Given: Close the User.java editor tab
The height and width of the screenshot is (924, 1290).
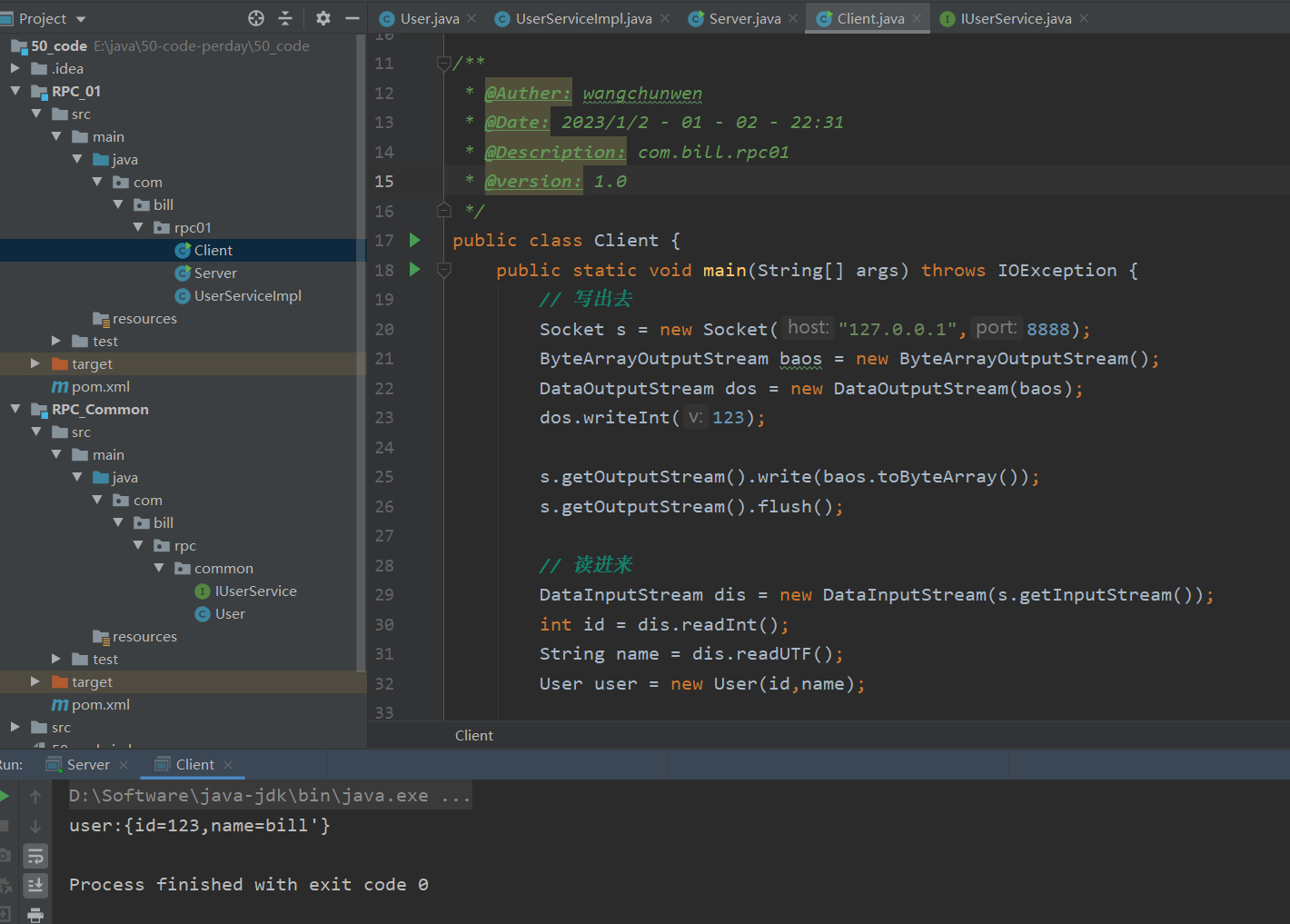Looking at the screenshot, I should pyautogui.click(x=471, y=18).
